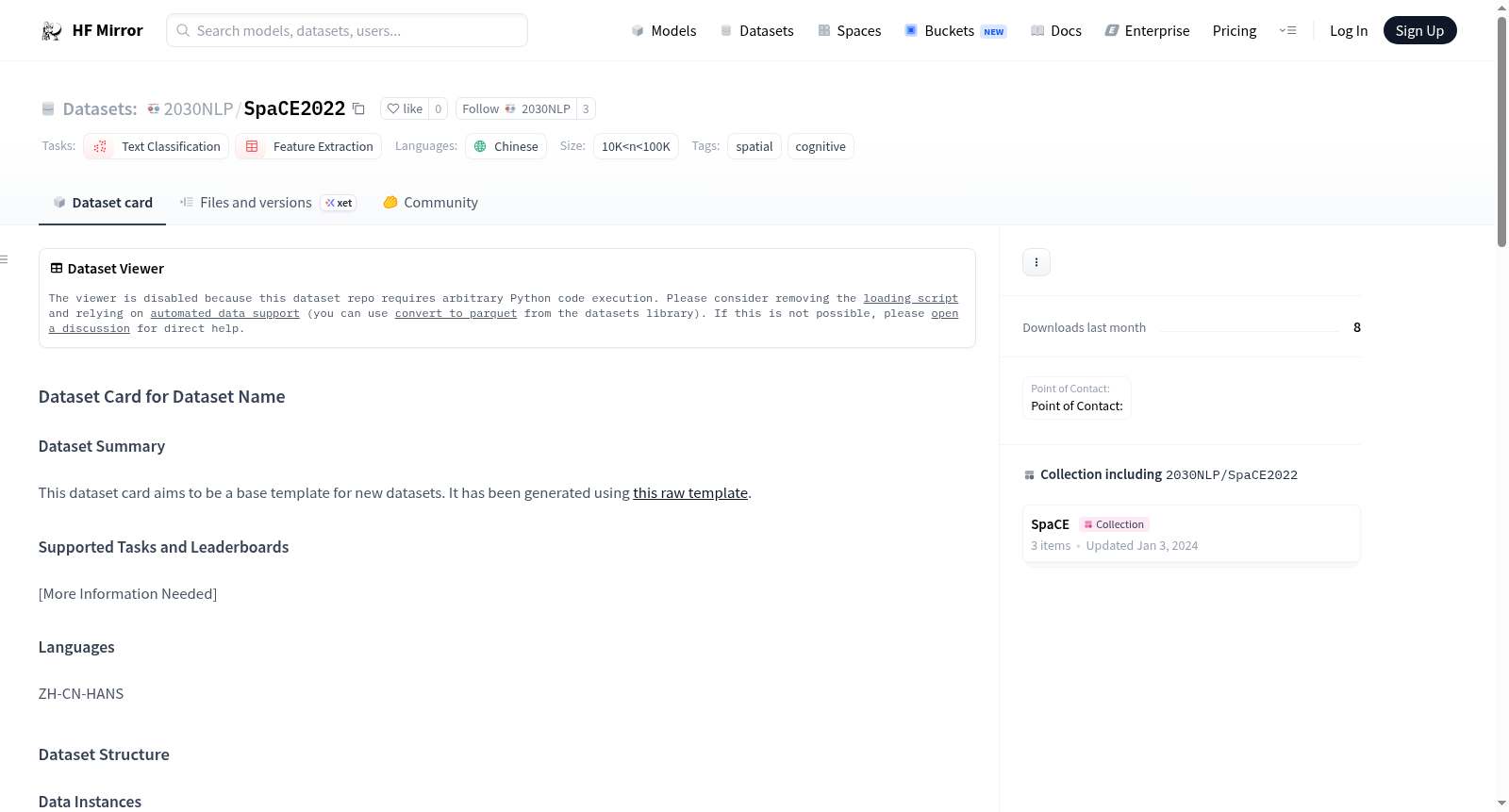
Task: Follow the 2030NLP organization
Action: click(516, 108)
